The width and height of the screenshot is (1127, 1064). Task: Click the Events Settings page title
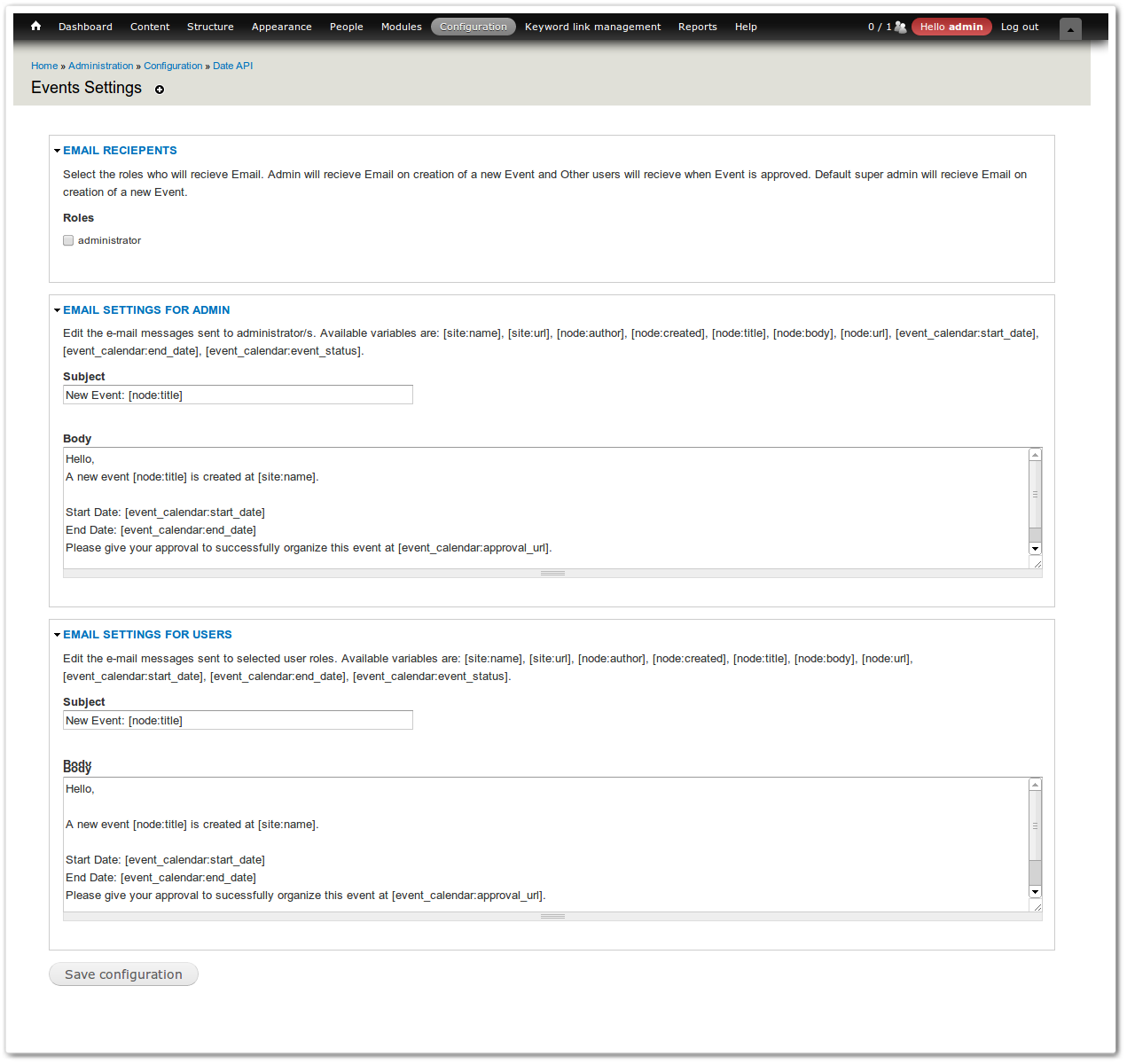click(x=86, y=88)
